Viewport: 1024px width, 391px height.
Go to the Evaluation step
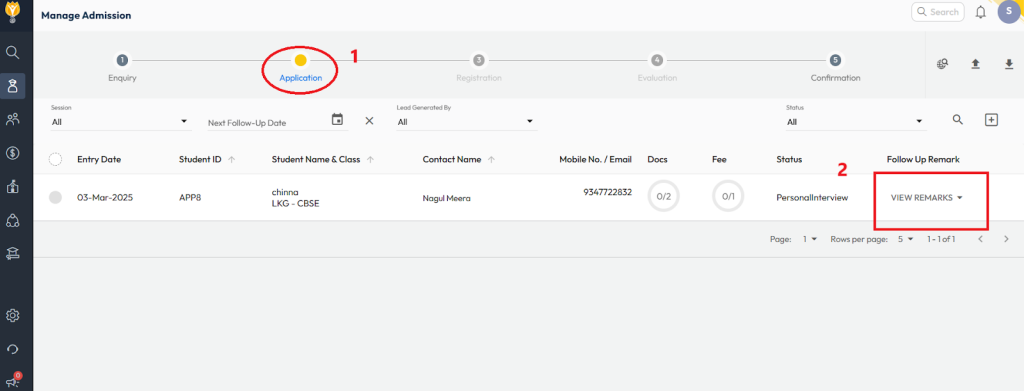tap(657, 68)
